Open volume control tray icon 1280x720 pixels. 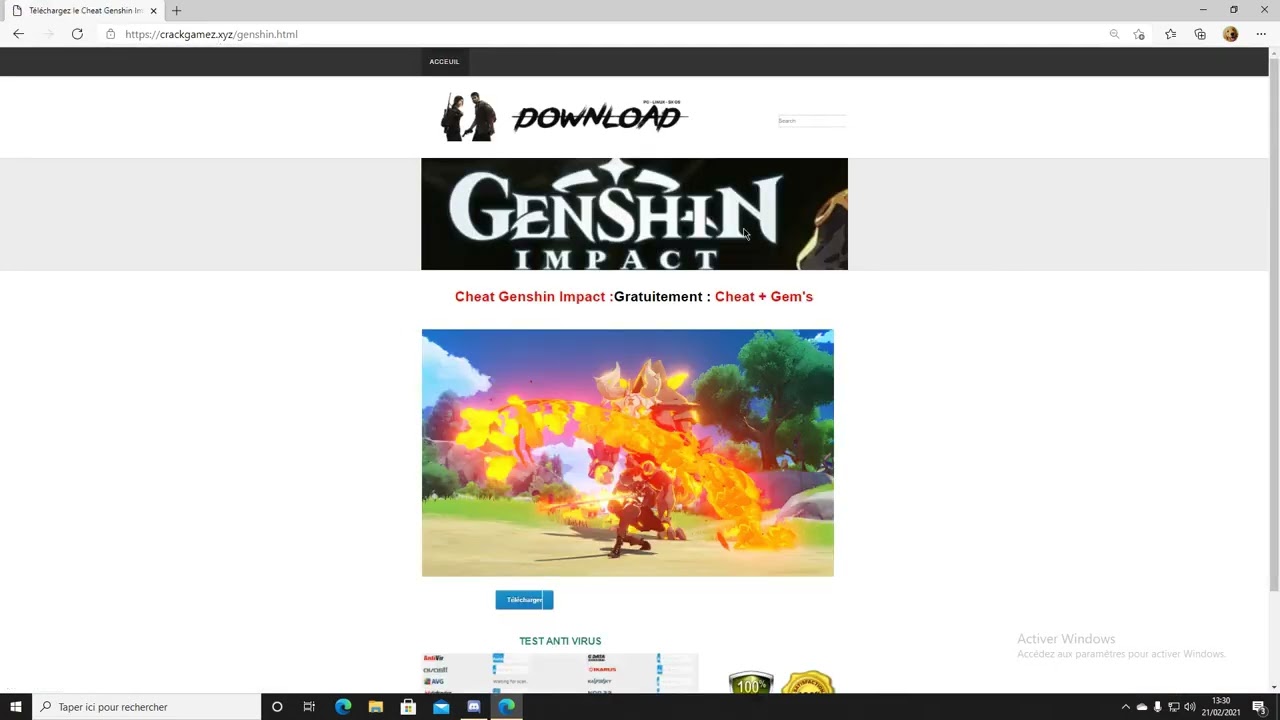pos(1190,707)
